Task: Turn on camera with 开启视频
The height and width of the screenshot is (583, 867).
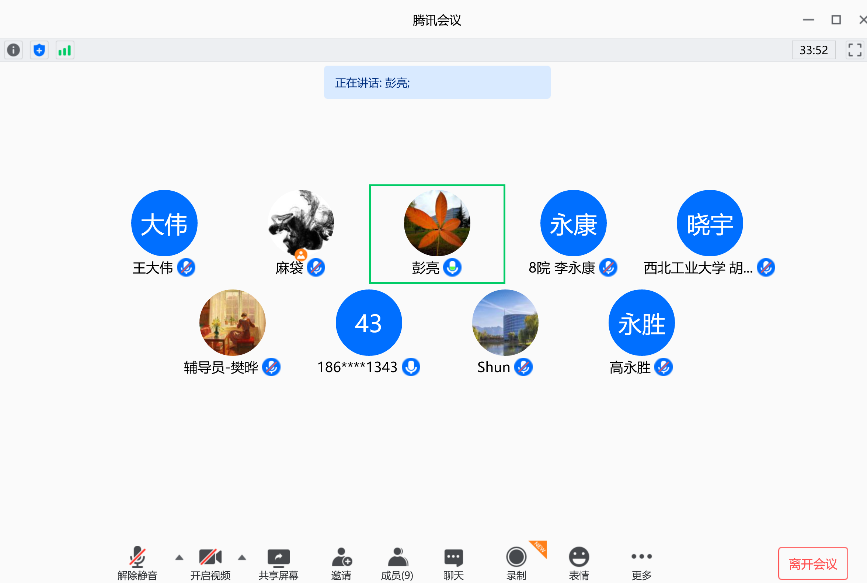Action: tap(210, 563)
